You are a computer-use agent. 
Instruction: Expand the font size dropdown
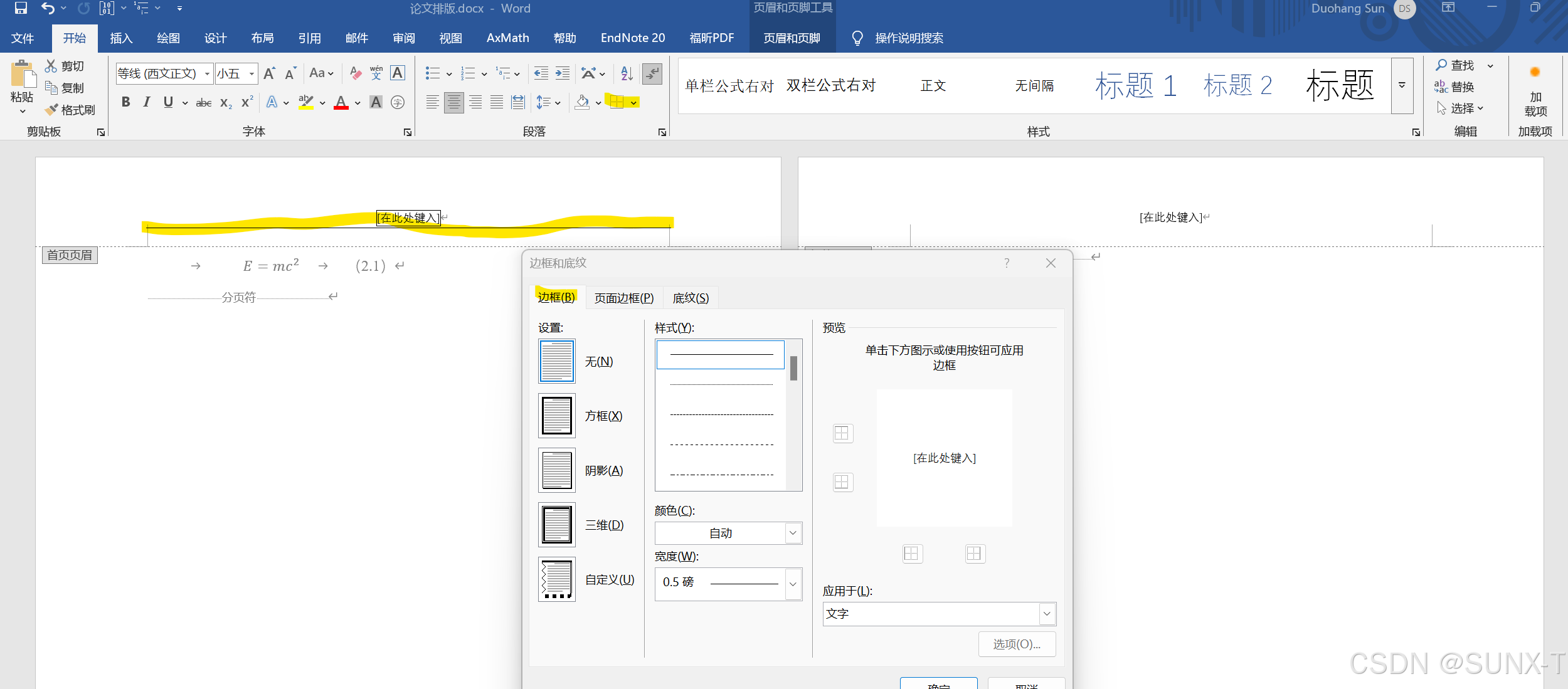[x=252, y=74]
